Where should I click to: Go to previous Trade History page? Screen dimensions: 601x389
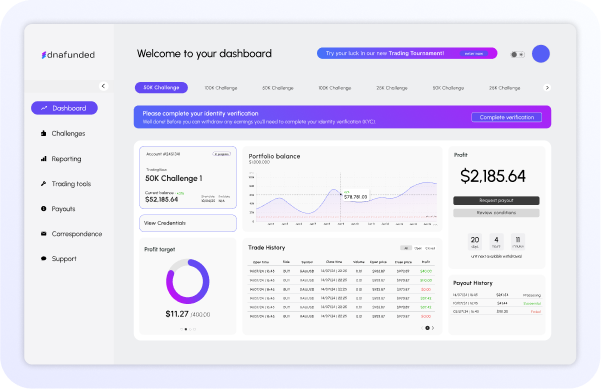pyautogui.click(x=422, y=328)
